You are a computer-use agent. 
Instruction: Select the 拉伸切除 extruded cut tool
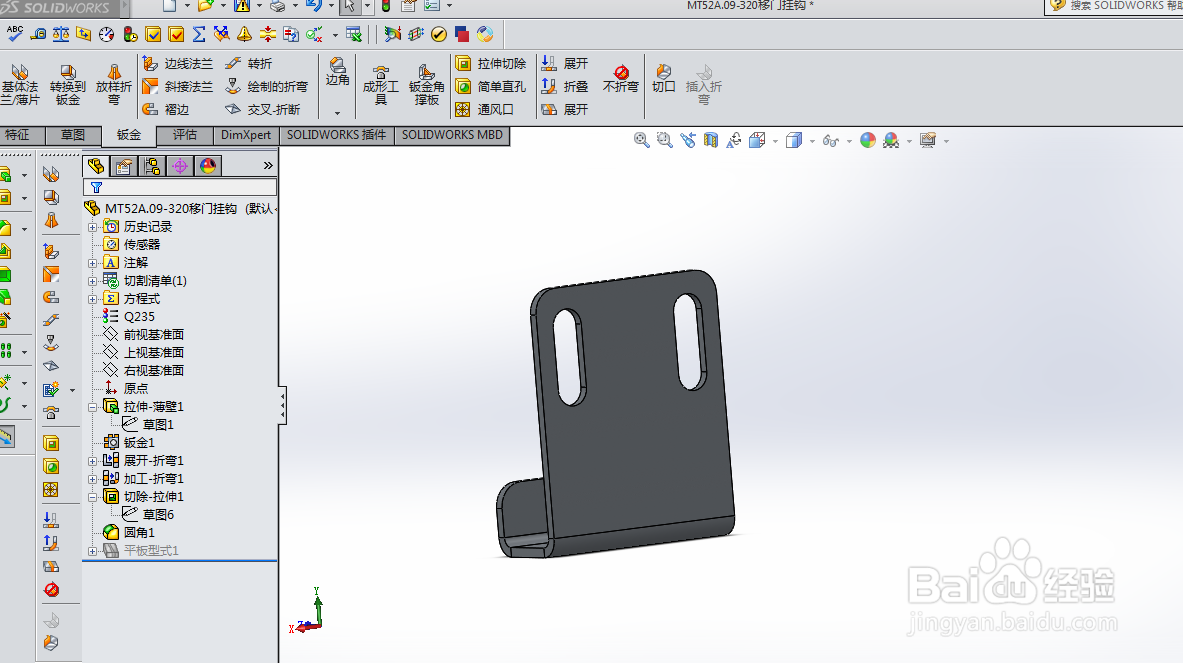click(x=490, y=64)
